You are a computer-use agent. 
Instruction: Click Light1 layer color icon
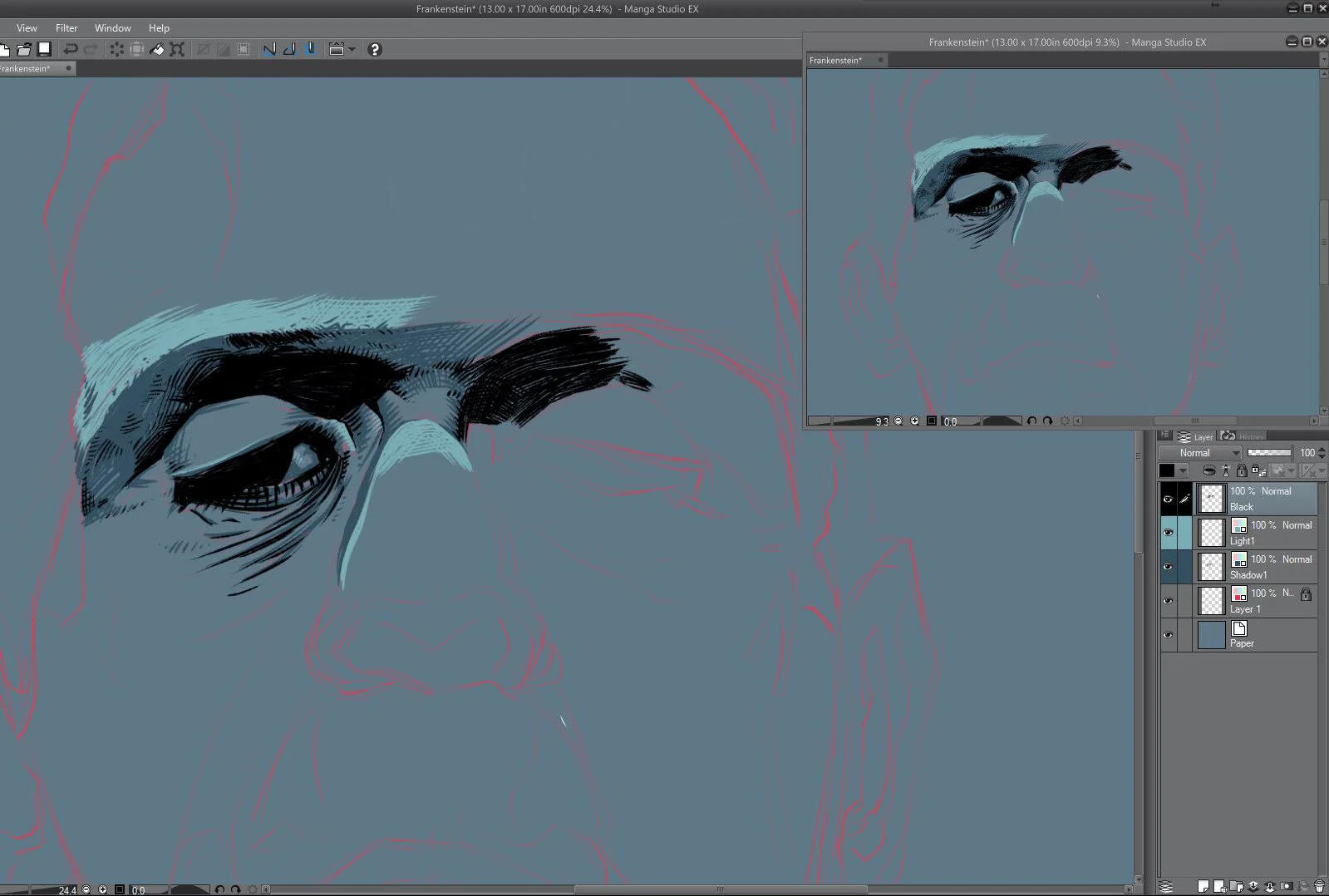click(1238, 525)
